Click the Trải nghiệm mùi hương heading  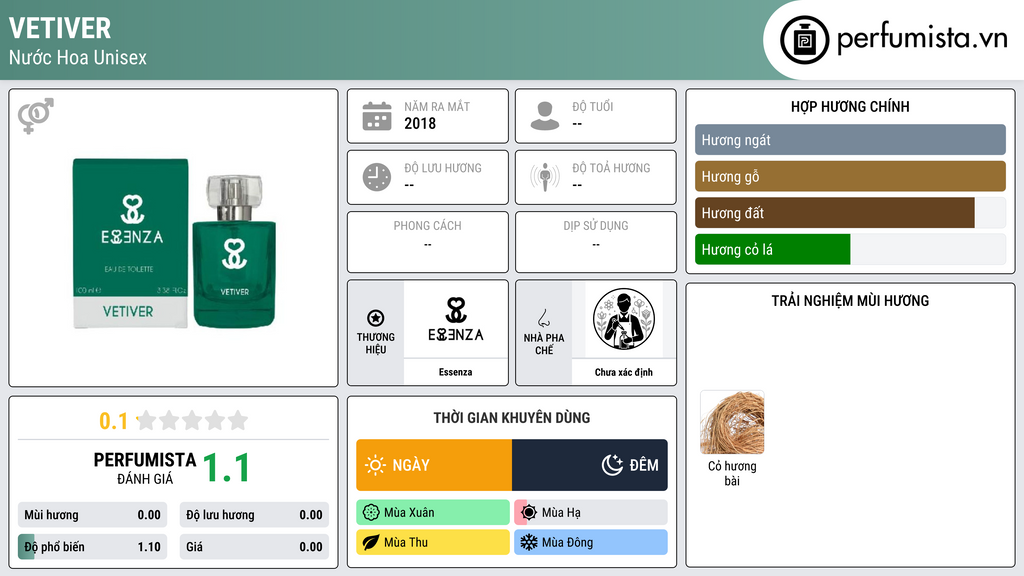click(x=850, y=300)
